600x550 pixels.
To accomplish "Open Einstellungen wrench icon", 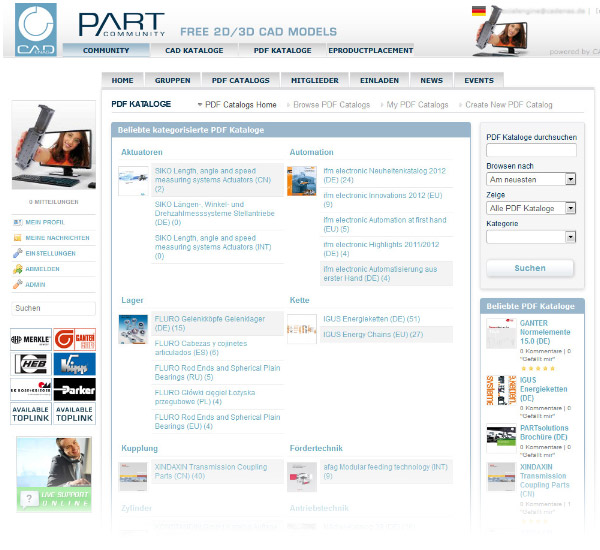I will tap(18, 253).
